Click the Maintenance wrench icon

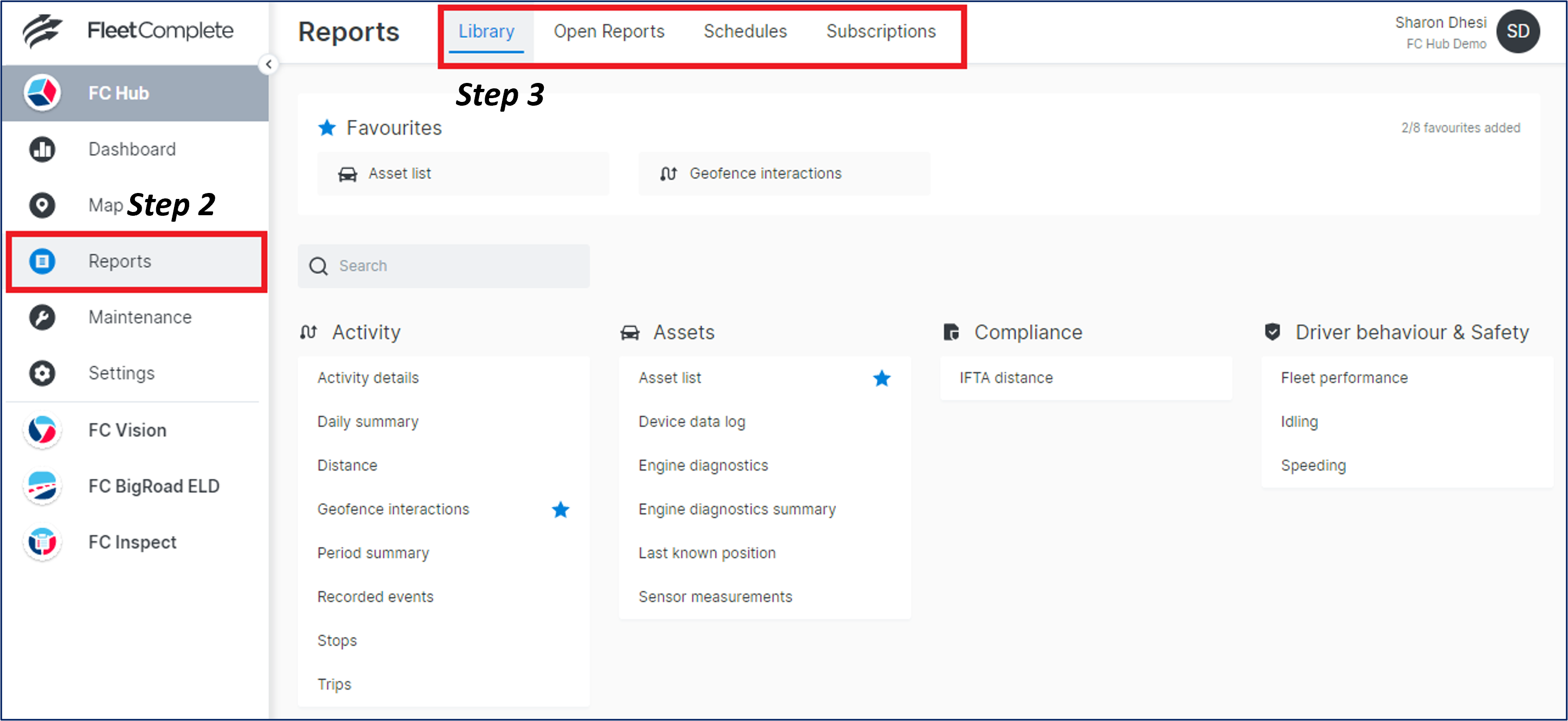(x=42, y=317)
